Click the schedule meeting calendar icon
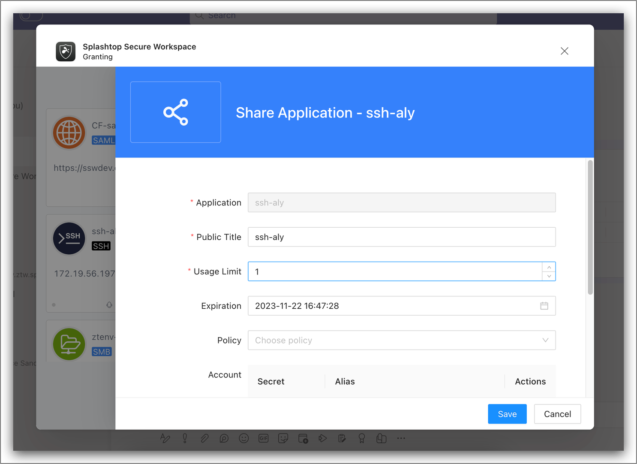Screen dimensions: 637x464 (303, 438)
